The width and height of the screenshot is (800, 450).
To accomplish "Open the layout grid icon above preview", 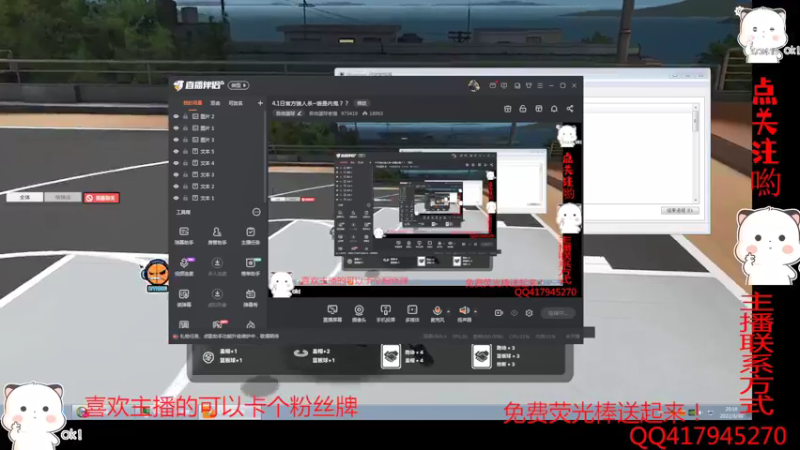I will point(538,109).
